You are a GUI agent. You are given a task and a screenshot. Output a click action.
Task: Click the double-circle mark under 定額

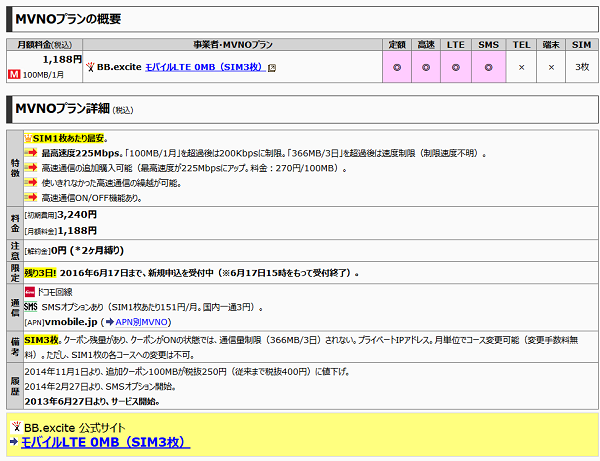397,67
